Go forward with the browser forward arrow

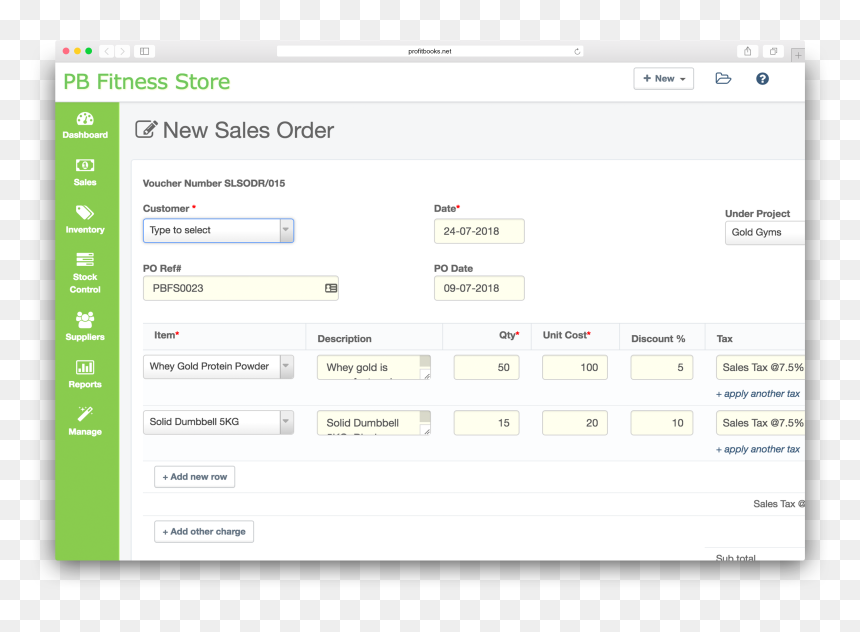(x=122, y=51)
